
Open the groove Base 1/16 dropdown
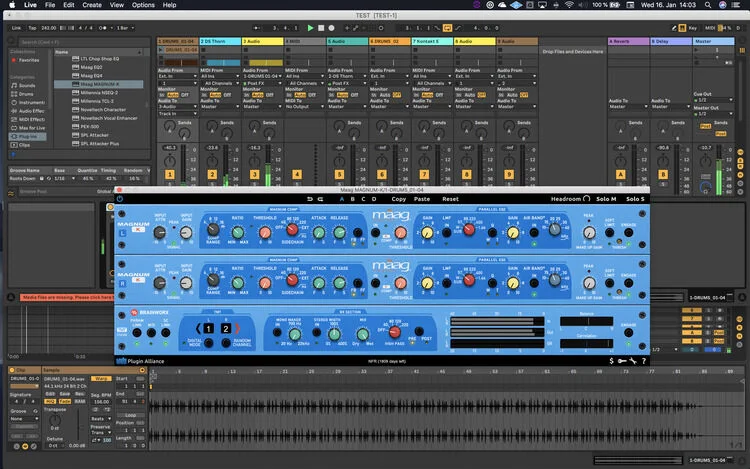(x=64, y=178)
